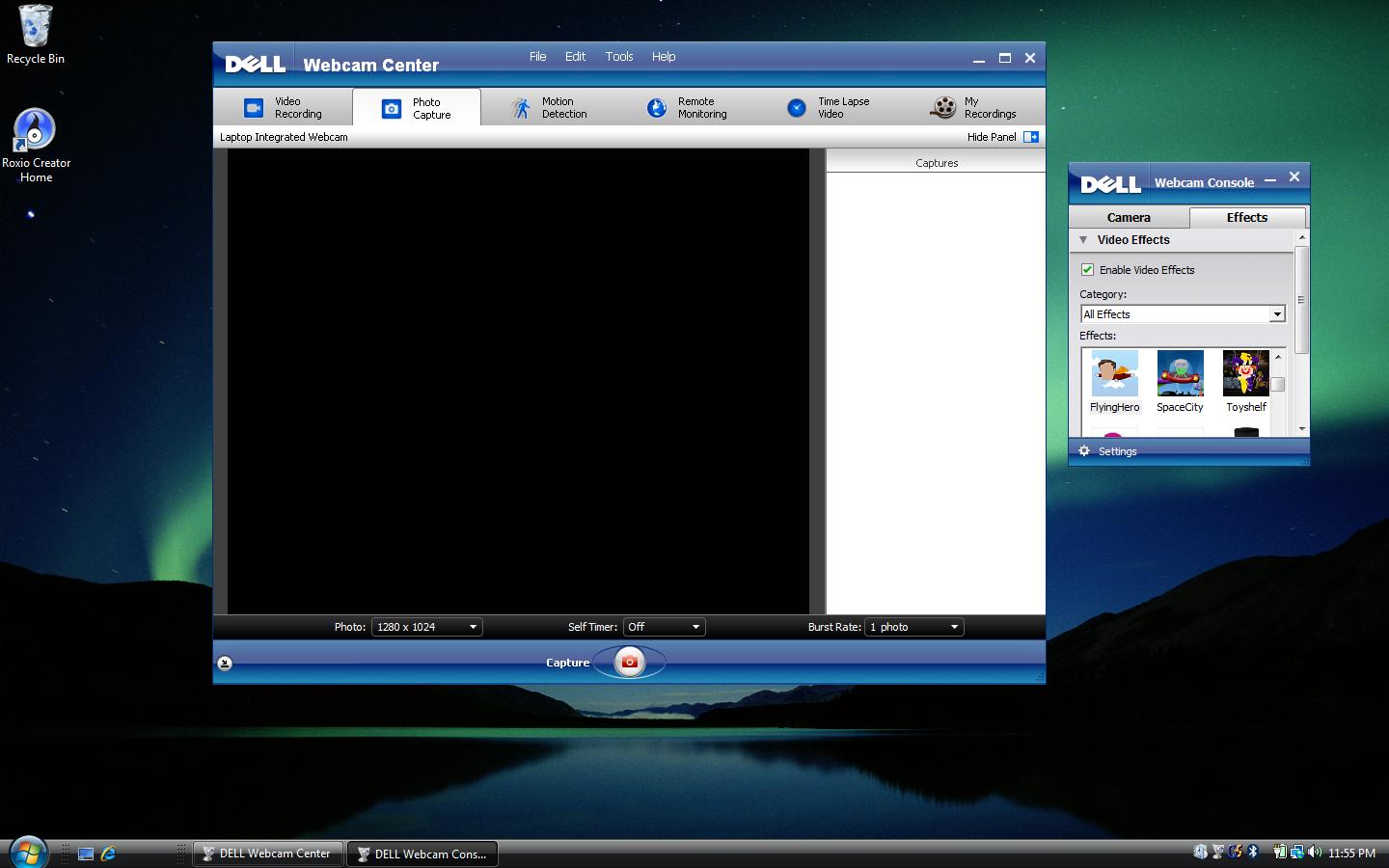Minimize the Webcam Console window
This screenshot has height=868, width=1389.
[x=1269, y=178]
